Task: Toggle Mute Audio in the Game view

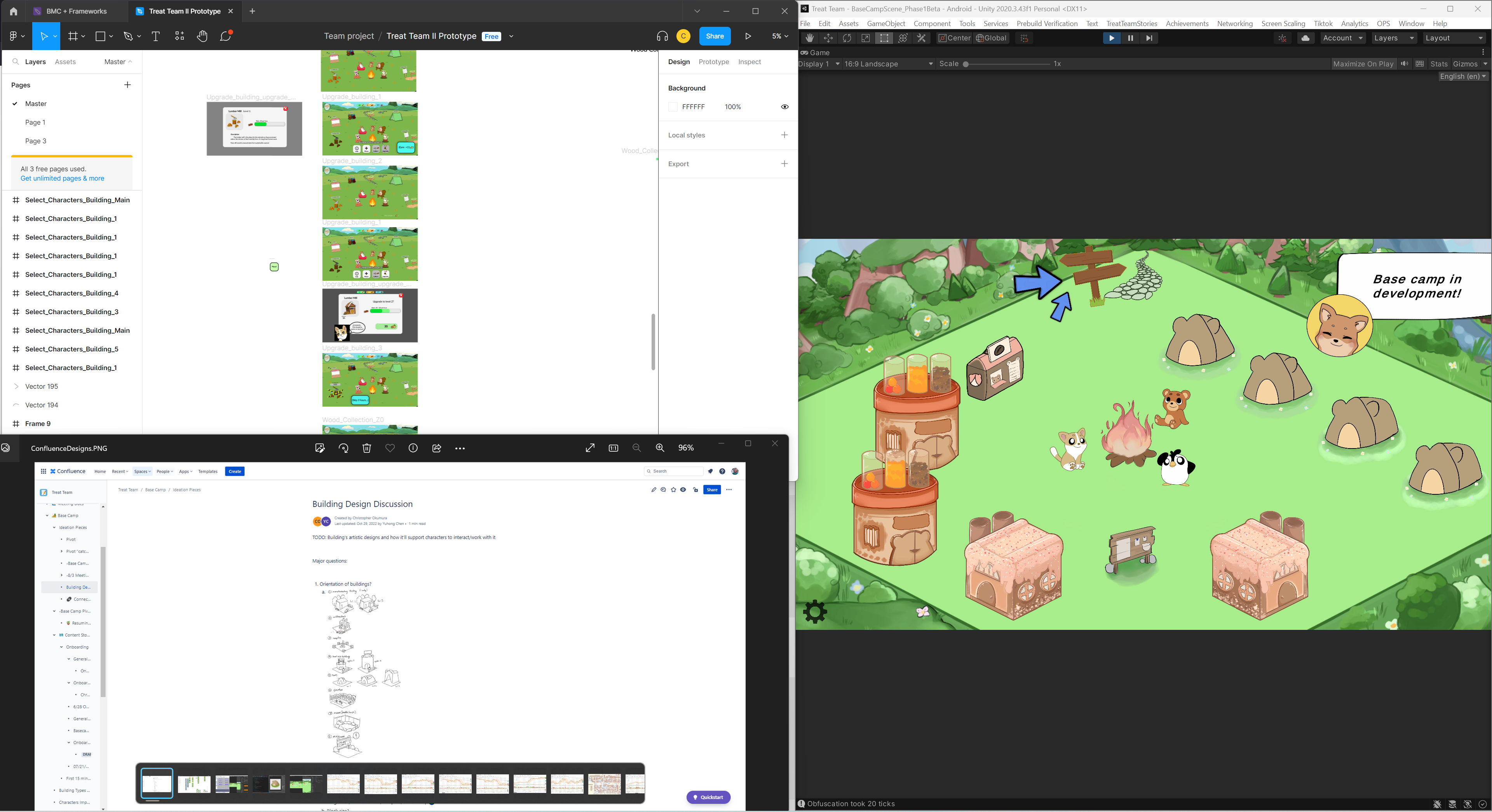Action: pos(1404,64)
